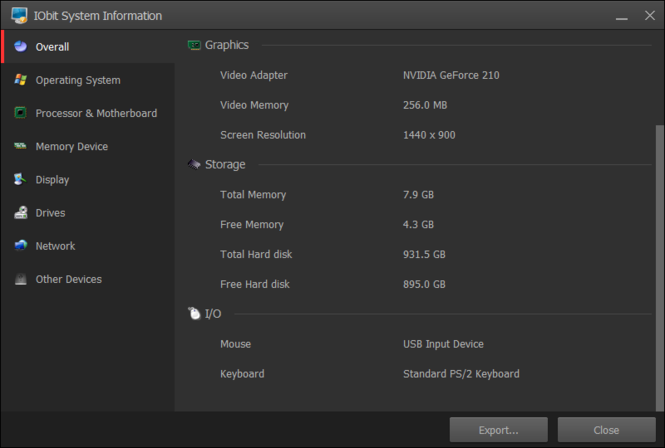The width and height of the screenshot is (665, 448).
Task: Click the Display monitor icon
Action: click(x=20, y=179)
